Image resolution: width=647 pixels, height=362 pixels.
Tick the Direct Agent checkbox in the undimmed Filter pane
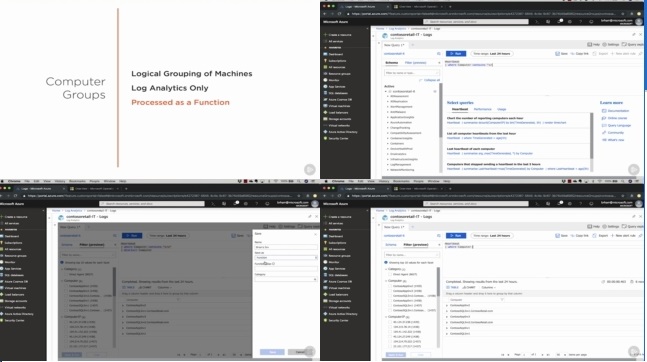click(390, 274)
